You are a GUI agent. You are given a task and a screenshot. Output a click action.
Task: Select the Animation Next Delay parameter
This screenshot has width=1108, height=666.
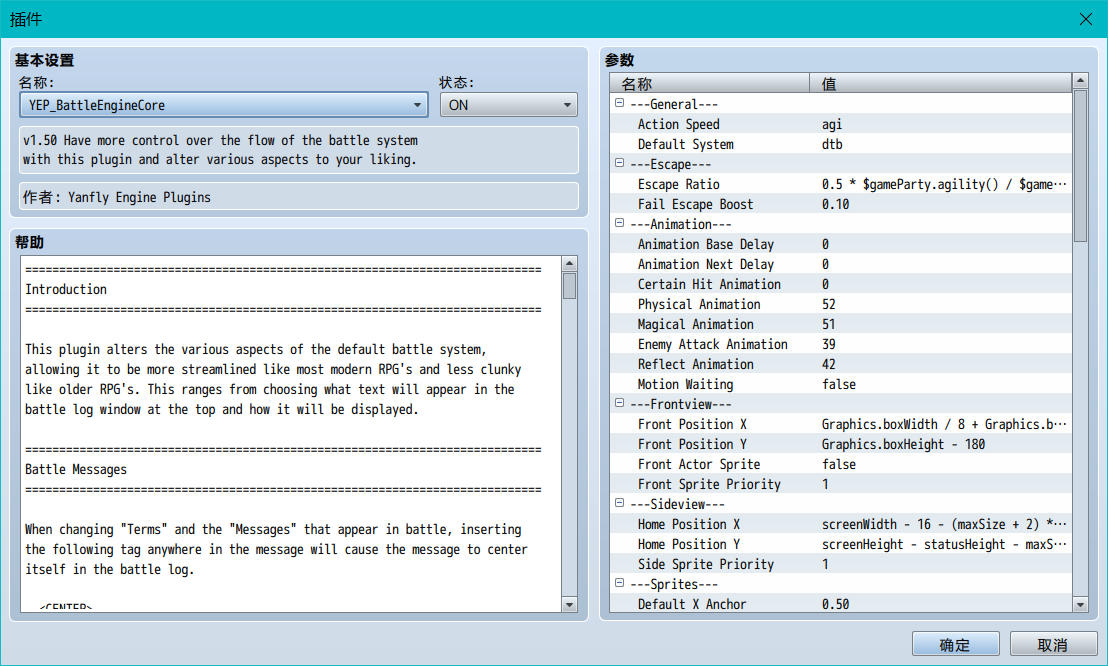(841, 264)
